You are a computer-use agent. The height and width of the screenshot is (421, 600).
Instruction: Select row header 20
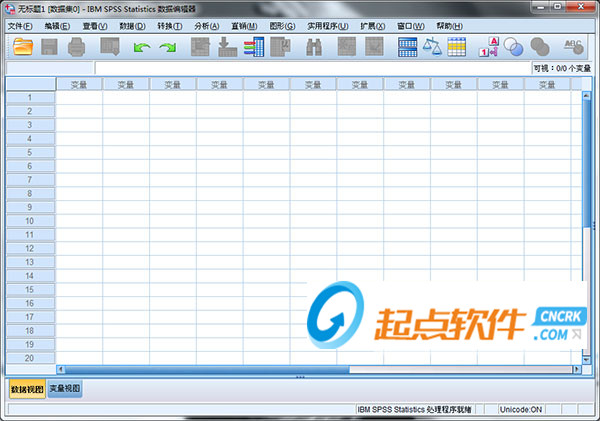pyautogui.click(x=30, y=358)
